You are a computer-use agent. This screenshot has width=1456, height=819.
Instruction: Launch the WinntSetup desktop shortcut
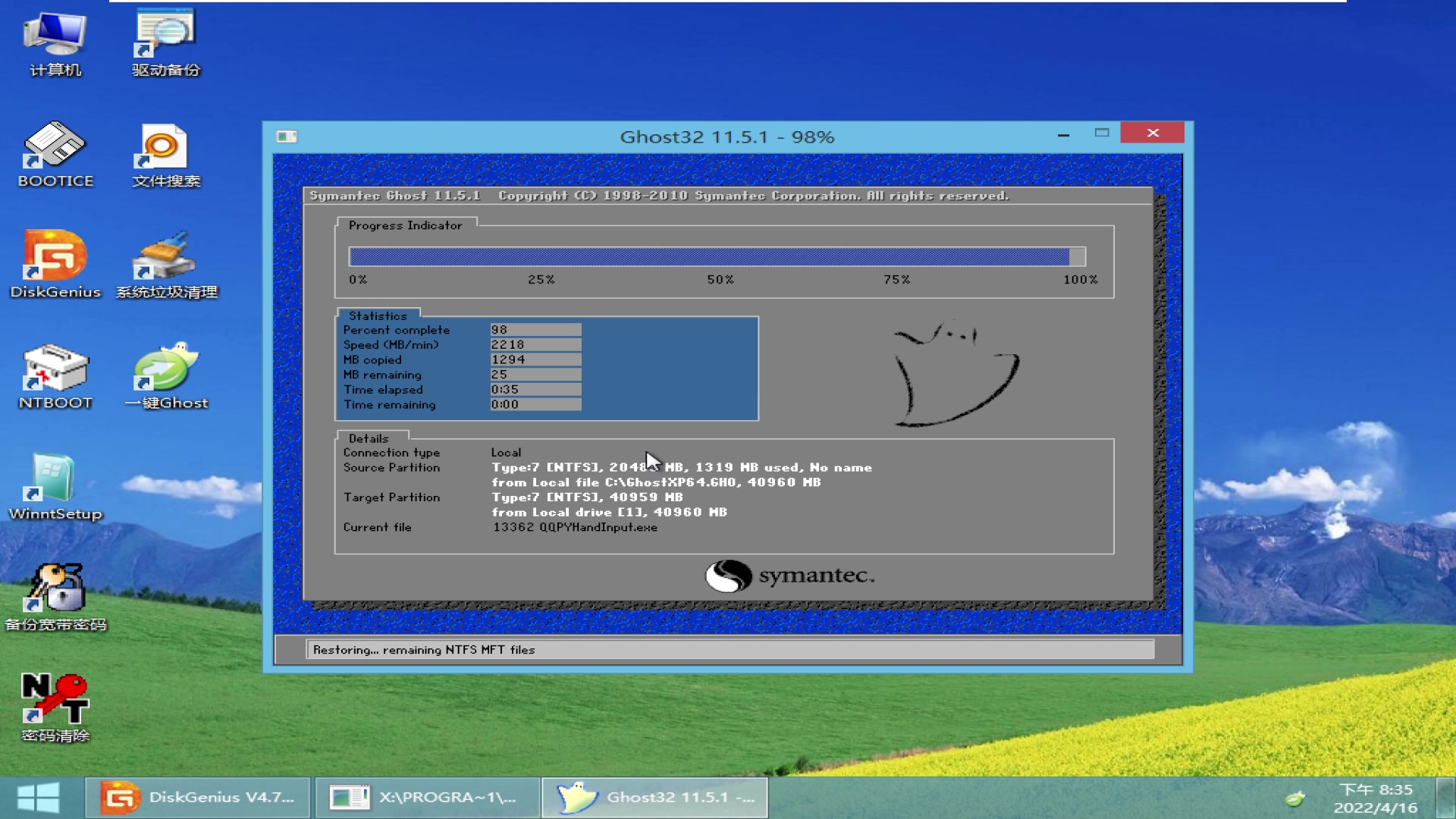coord(55,488)
